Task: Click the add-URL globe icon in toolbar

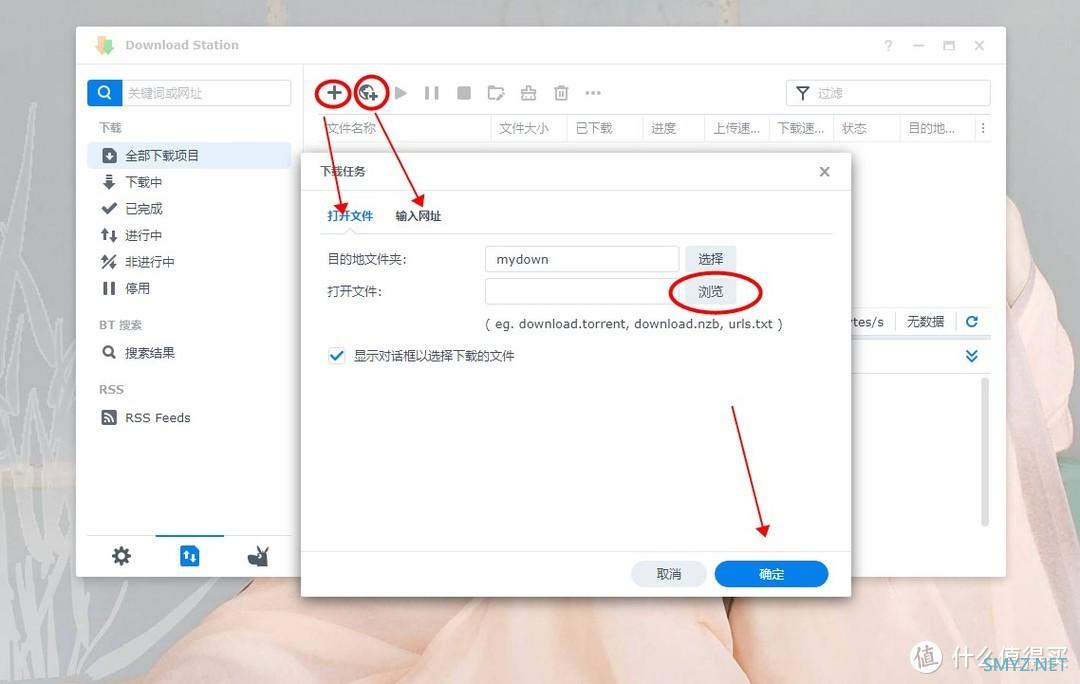Action: 369,92
